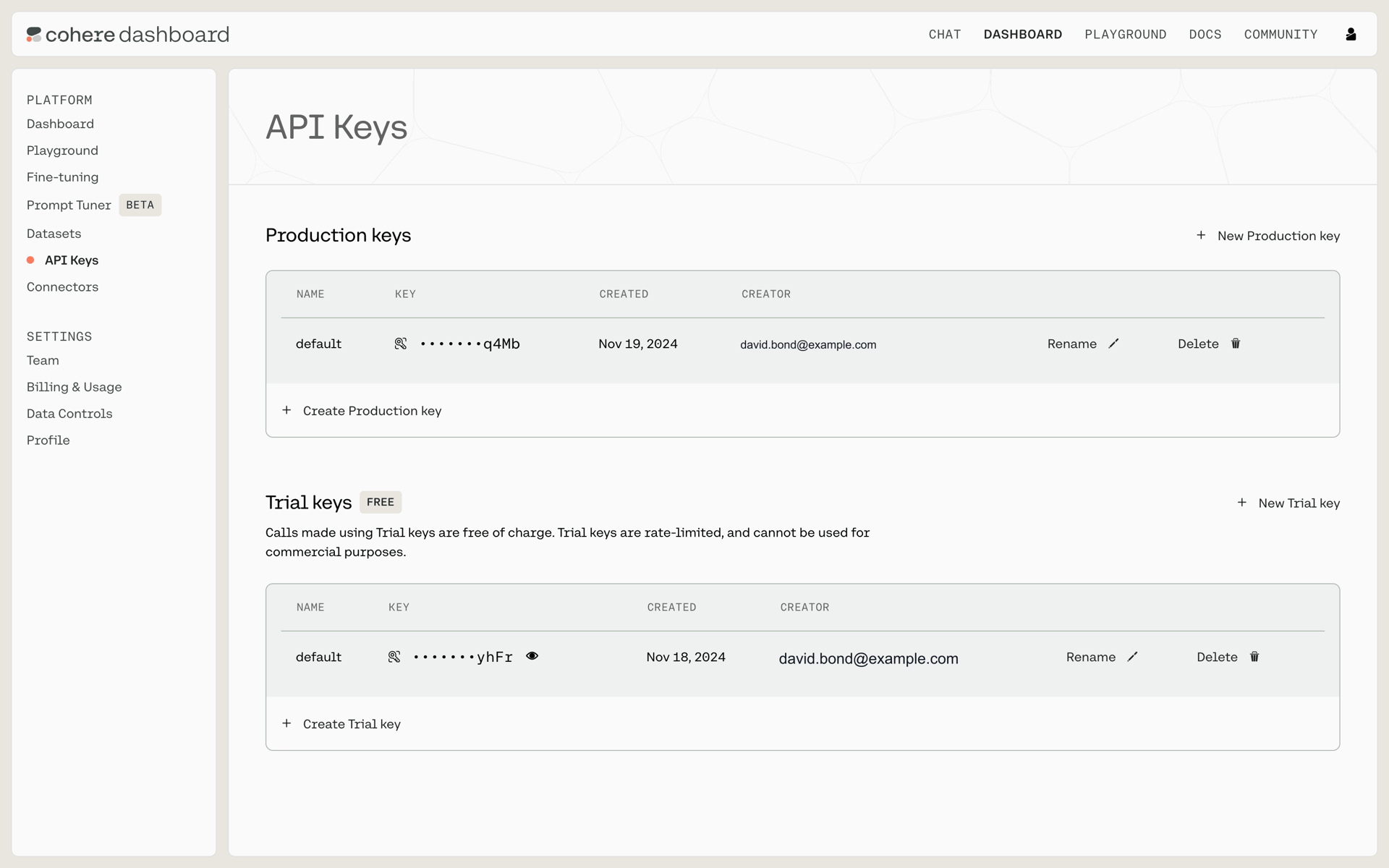Open Dashboard in the Platform sidebar
The height and width of the screenshot is (868, 1389).
tap(60, 124)
